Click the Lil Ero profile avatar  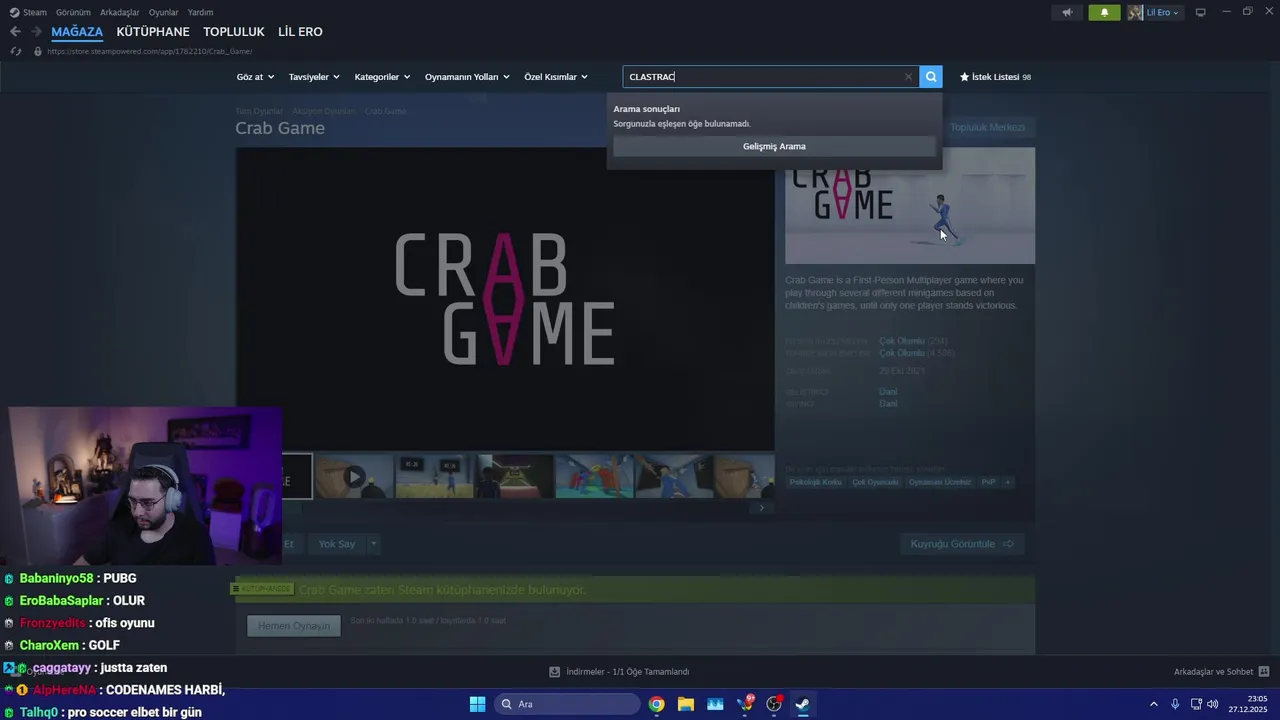[x=1135, y=12]
